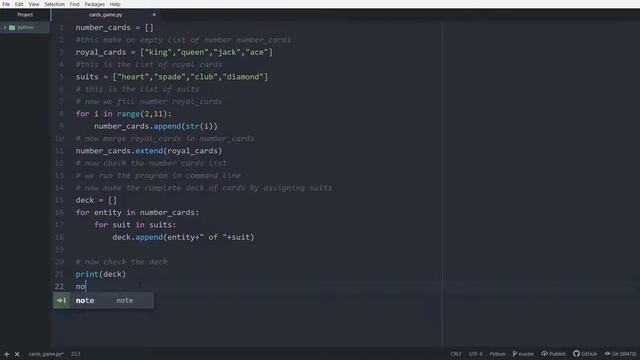Open cursor position 22:3 in status bar
Screen dimensions: 640x360
76,354
